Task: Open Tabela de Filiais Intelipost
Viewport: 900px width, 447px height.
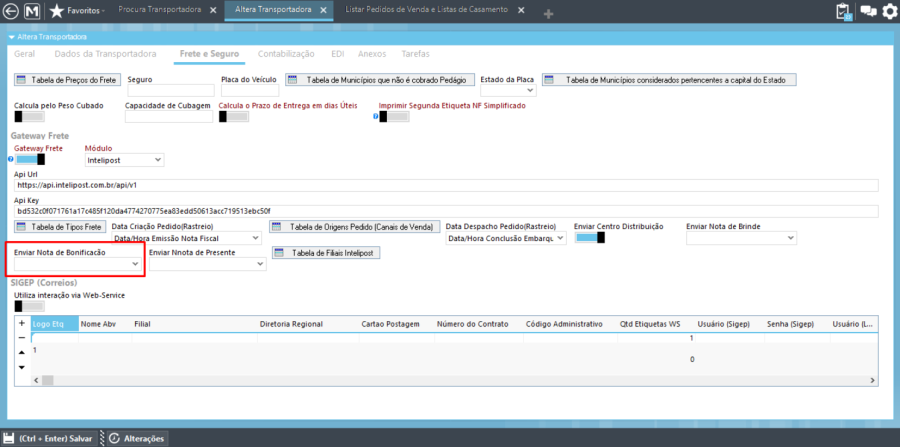Action: 327,252
